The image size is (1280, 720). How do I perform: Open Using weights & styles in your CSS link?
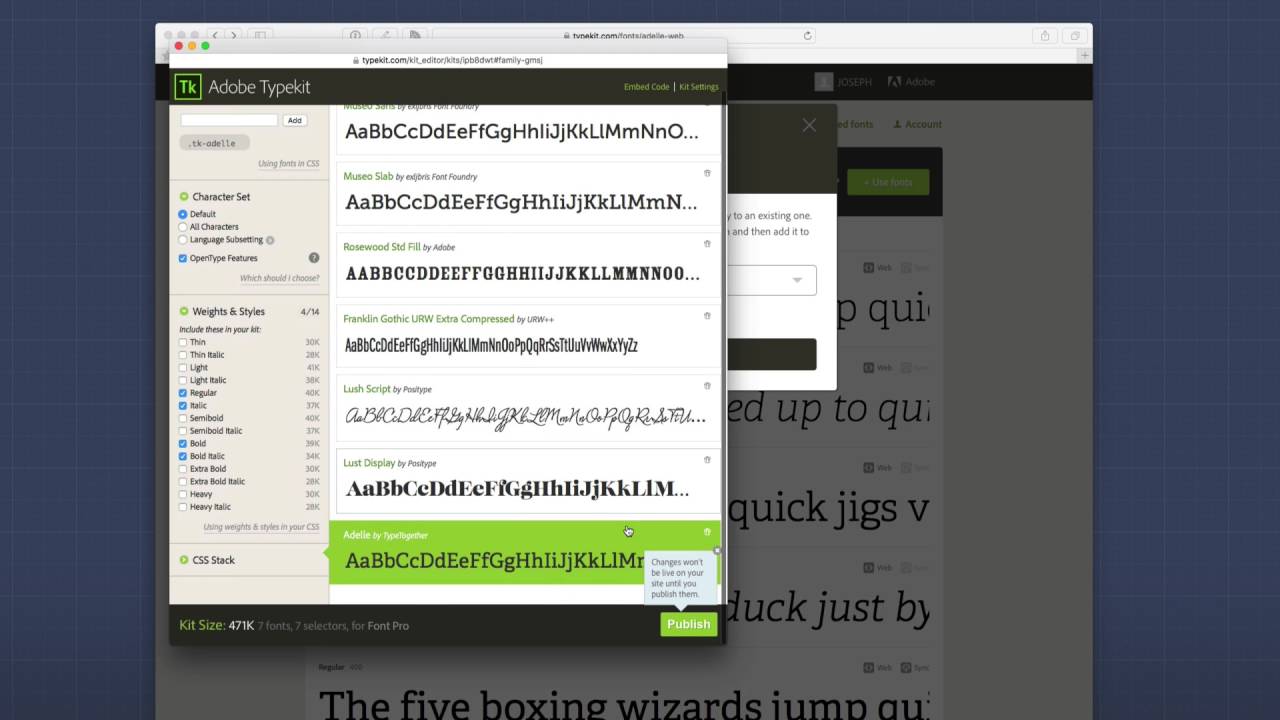262,527
